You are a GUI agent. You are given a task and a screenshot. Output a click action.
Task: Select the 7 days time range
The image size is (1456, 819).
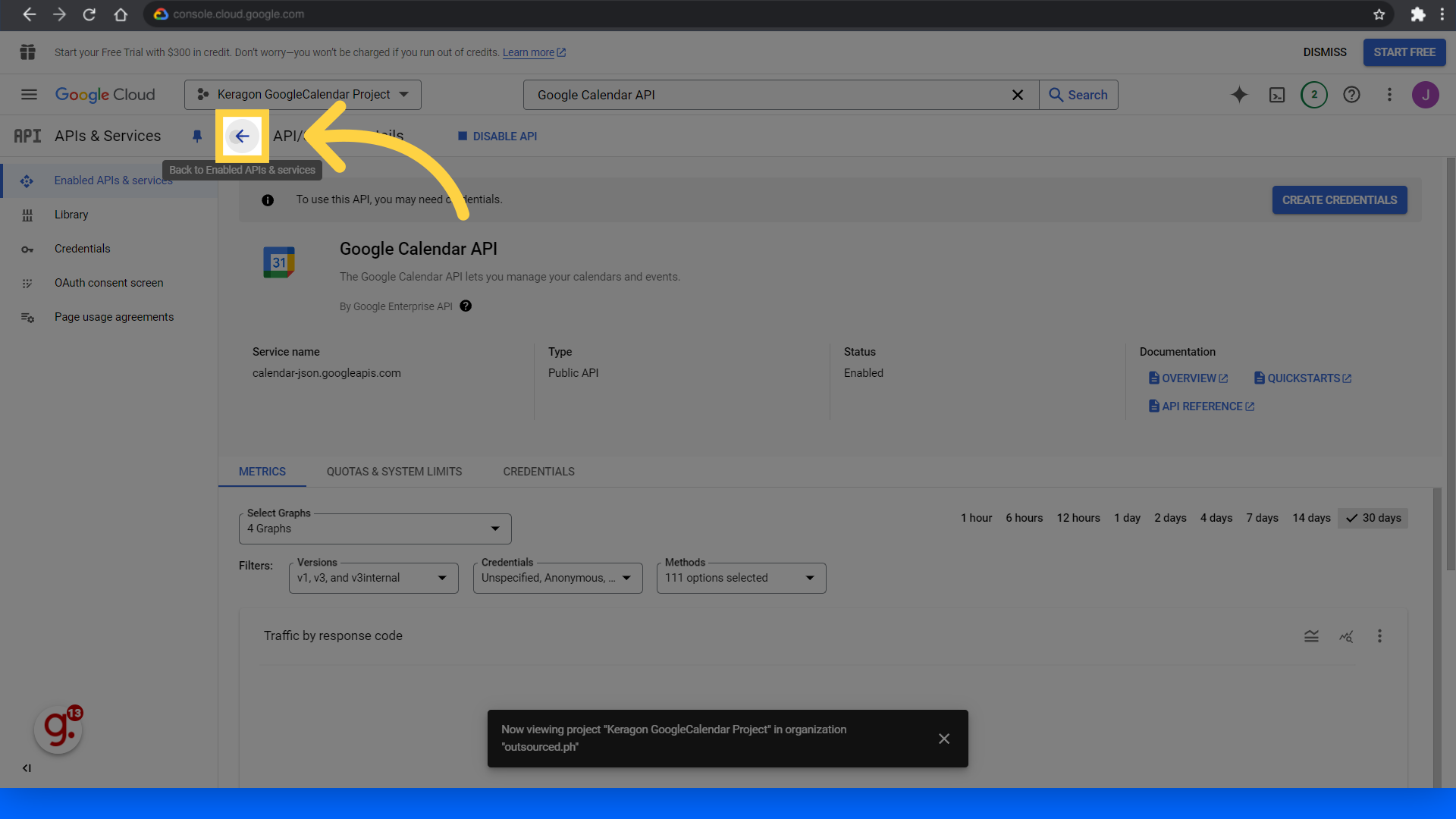tap(1262, 518)
